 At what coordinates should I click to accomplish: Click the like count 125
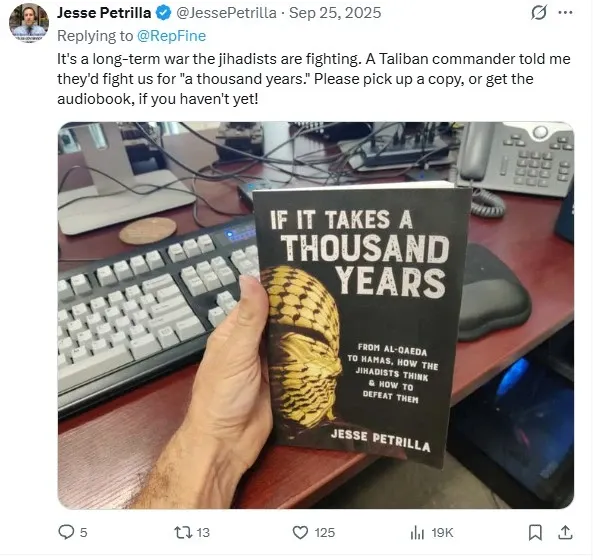point(325,533)
